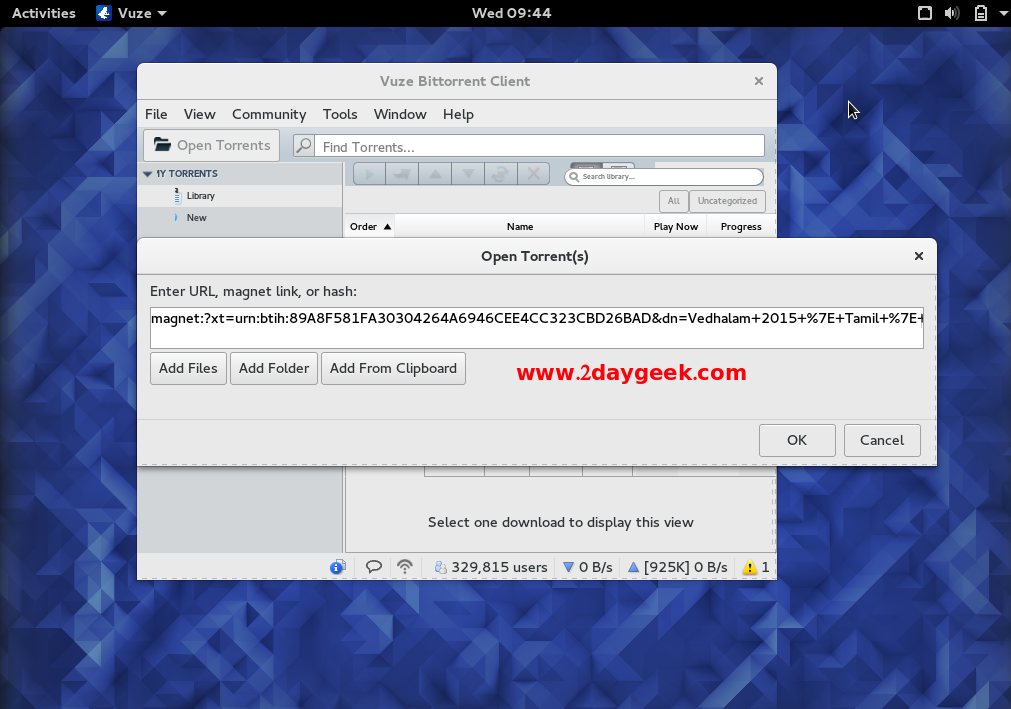Image resolution: width=1011 pixels, height=709 pixels.
Task: Click the start/stop refresh arrows toolbar icon
Action: 500,174
